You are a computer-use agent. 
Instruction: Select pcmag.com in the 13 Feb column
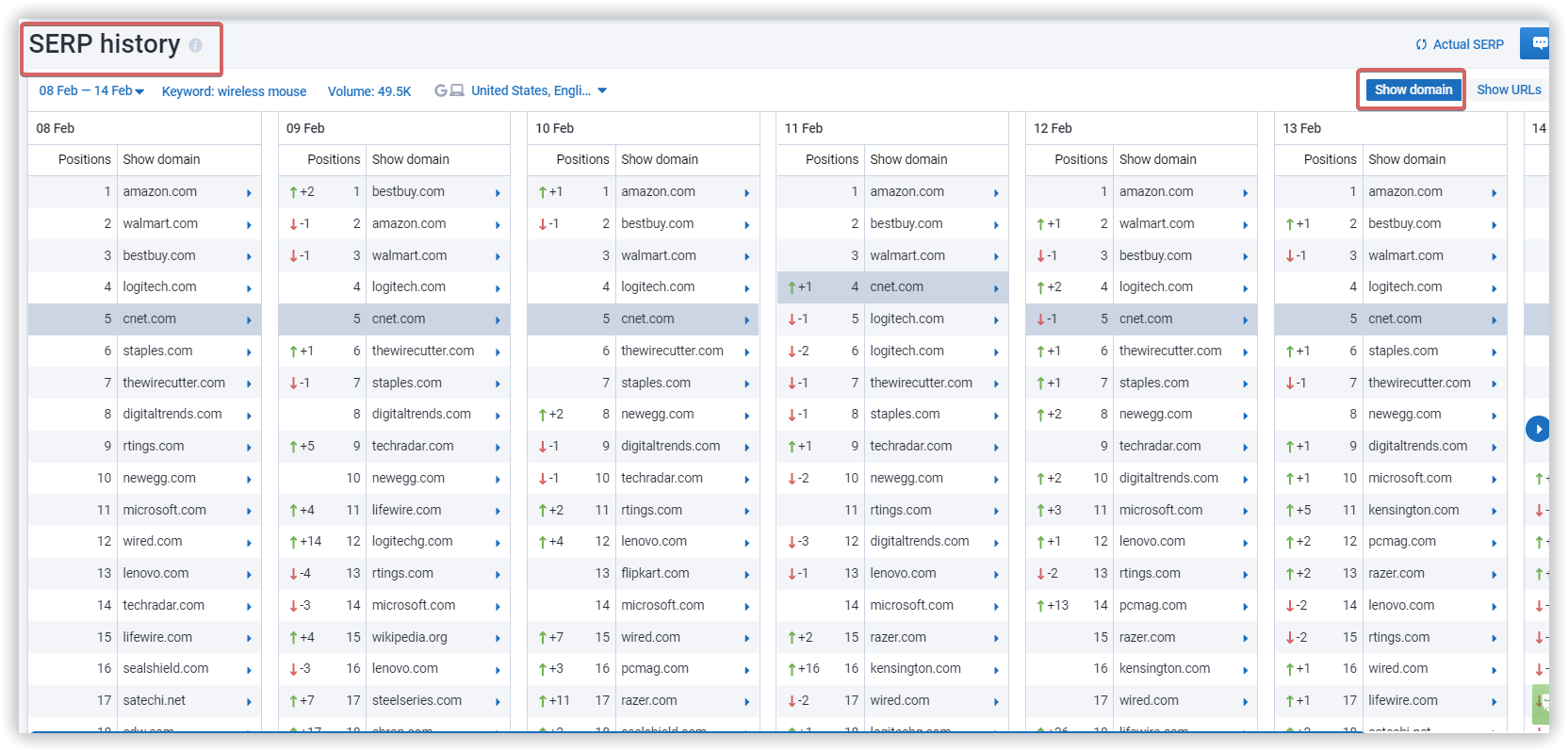1402,541
